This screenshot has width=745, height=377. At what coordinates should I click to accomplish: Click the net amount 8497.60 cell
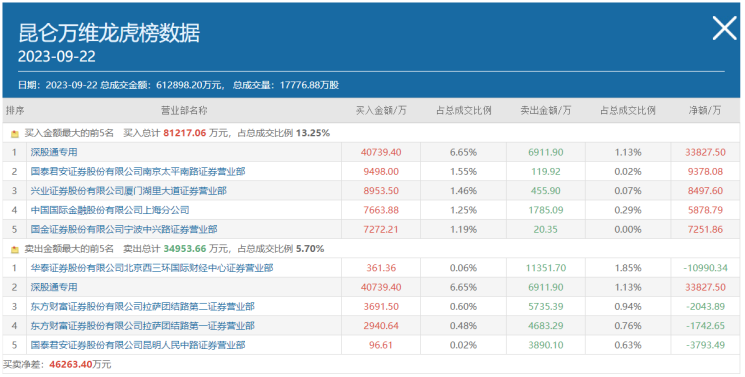pos(705,191)
